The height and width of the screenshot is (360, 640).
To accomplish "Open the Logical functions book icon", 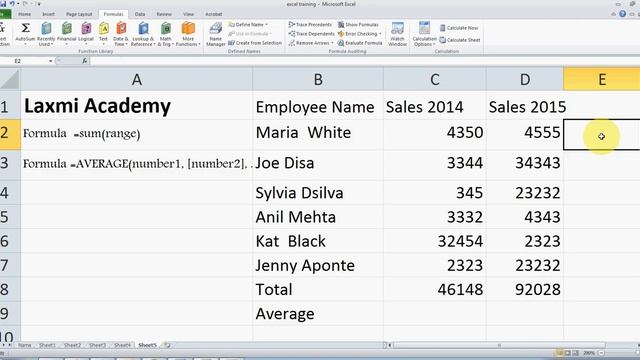I will click(86, 29).
